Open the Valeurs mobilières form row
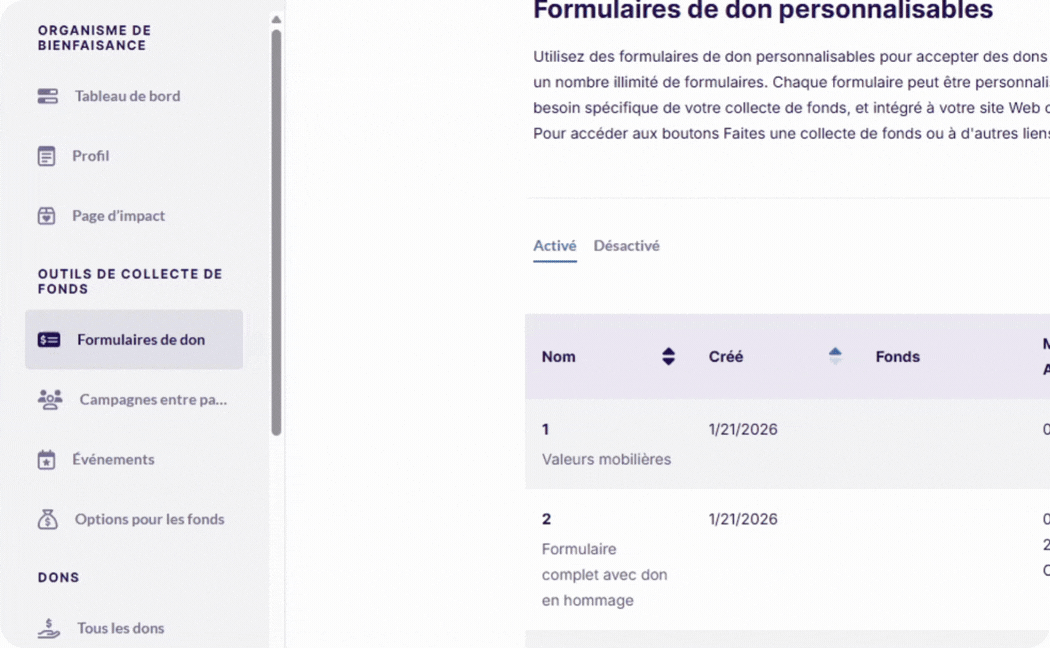1050x648 pixels. (606, 459)
